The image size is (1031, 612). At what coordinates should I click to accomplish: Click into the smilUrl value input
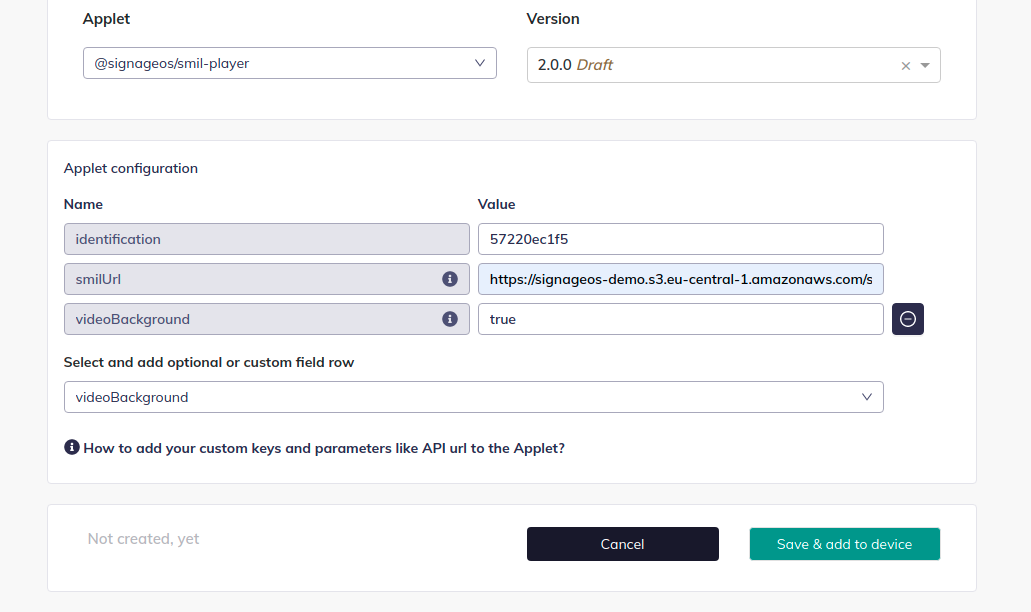[680, 279]
